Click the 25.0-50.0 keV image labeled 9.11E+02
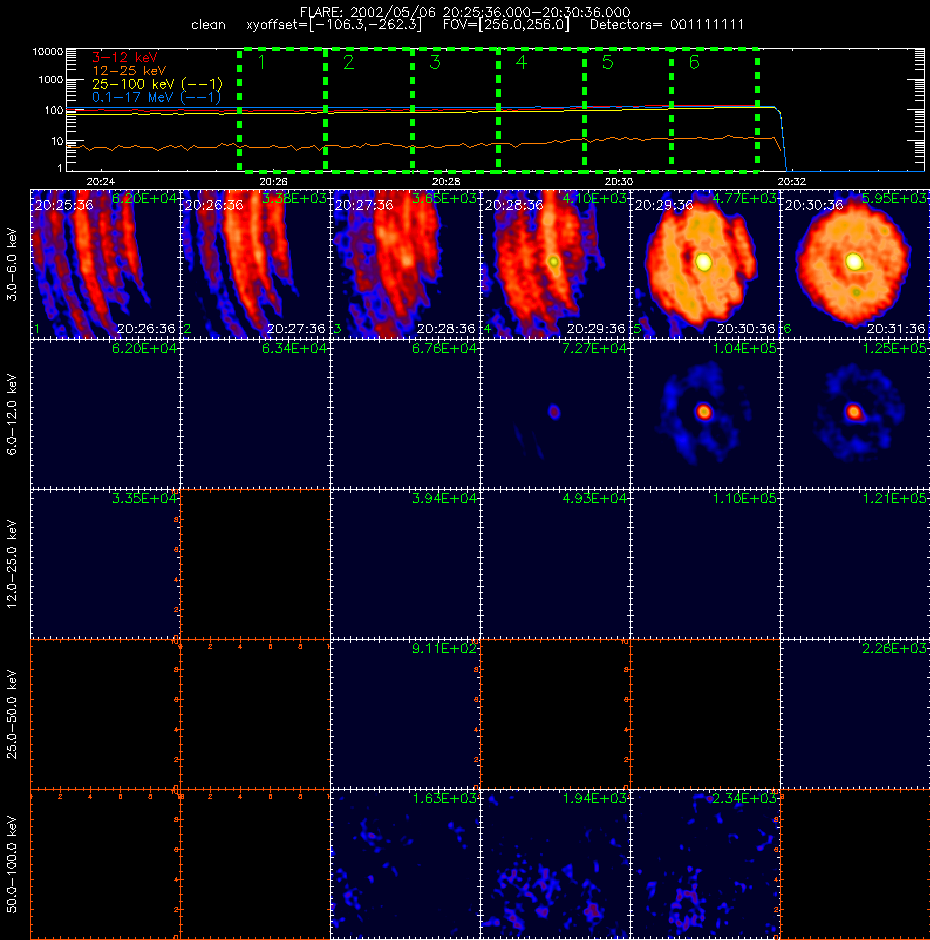The width and height of the screenshot is (930, 940). point(405,713)
